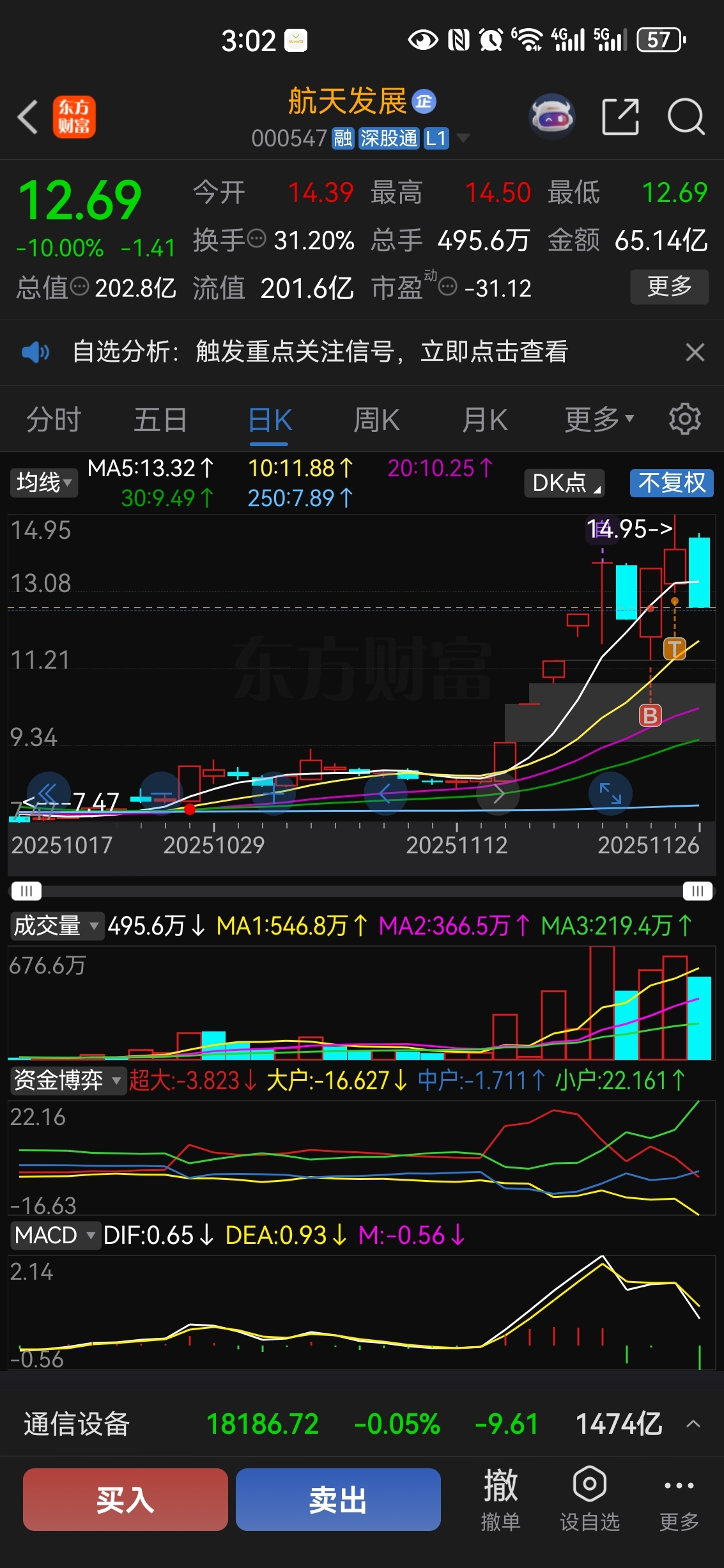
Task: Tap the current price 12.69
Action: [x=80, y=201]
